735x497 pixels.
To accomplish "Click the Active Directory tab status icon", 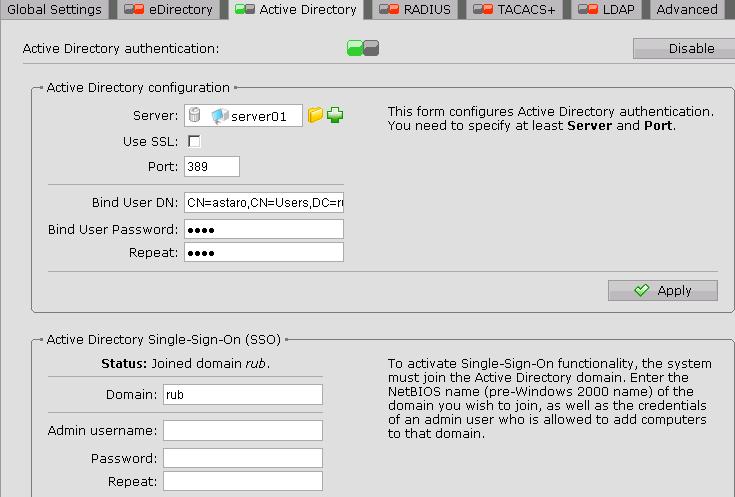I will 245,9.
